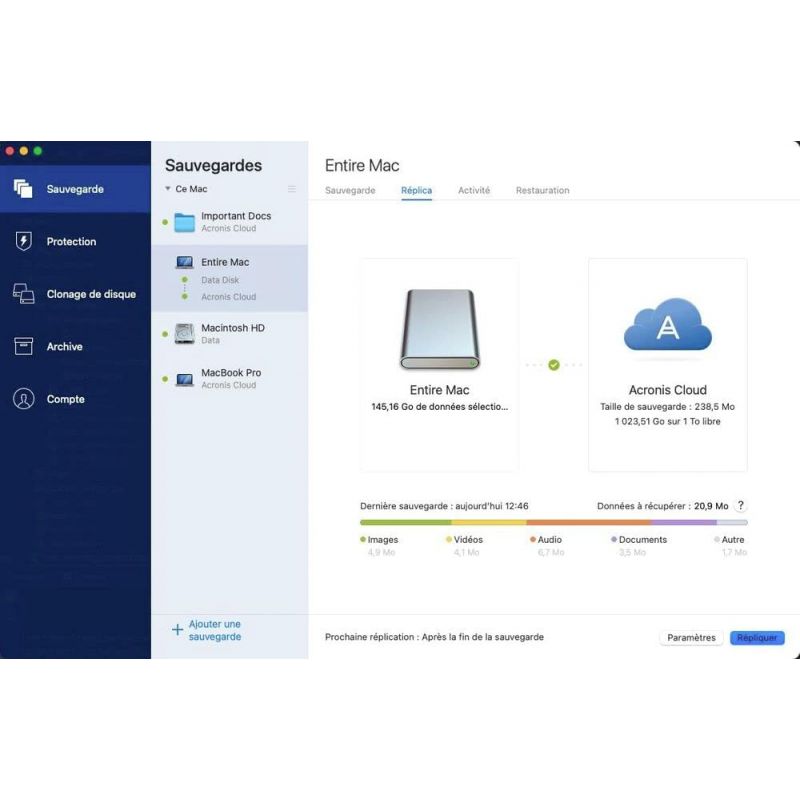
Task: Click the Acronis Cloud destination icon
Action: (x=667, y=326)
